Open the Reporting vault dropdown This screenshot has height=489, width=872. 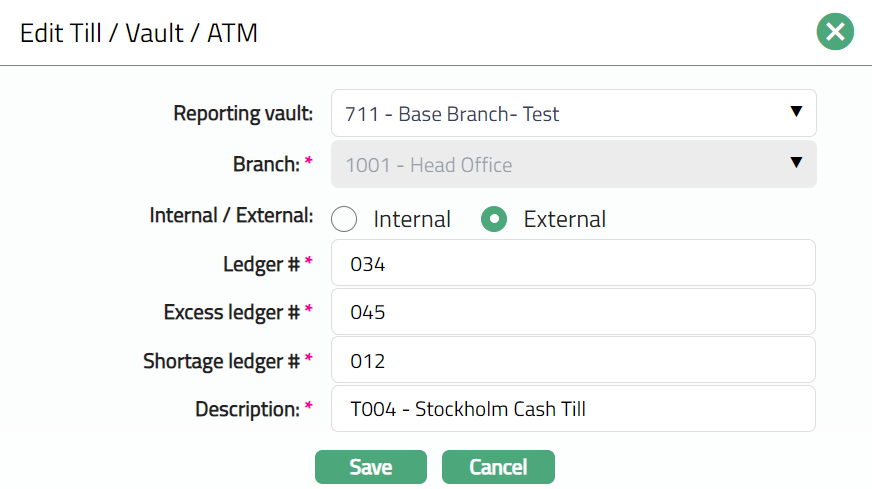[573, 113]
